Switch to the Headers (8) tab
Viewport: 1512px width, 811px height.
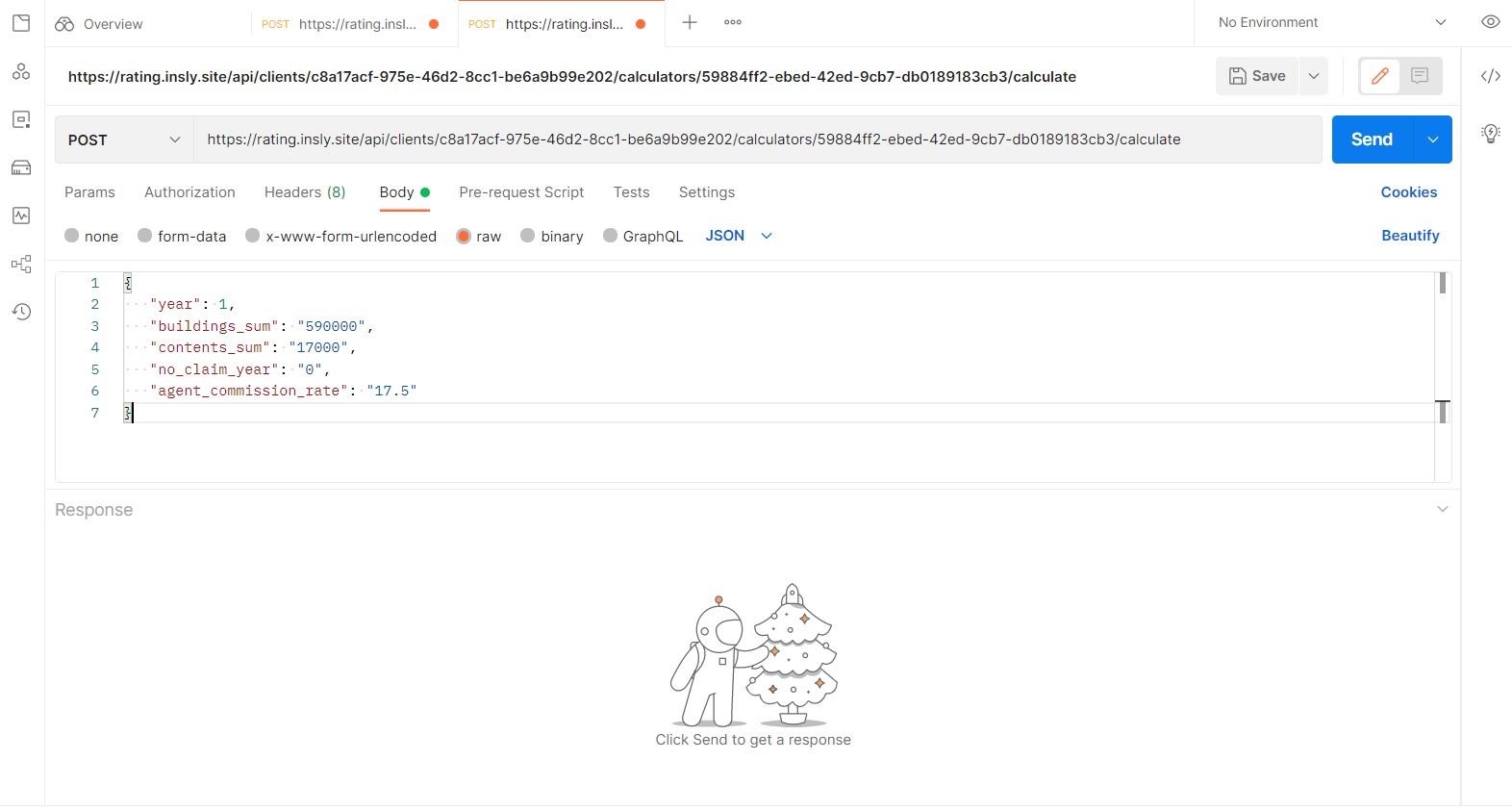click(x=305, y=192)
